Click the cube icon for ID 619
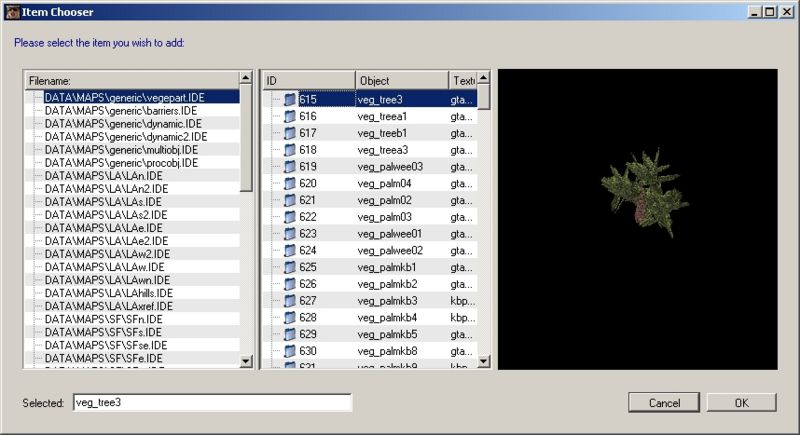Image resolution: width=800 pixels, height=435 pixels. pos(290,167)
